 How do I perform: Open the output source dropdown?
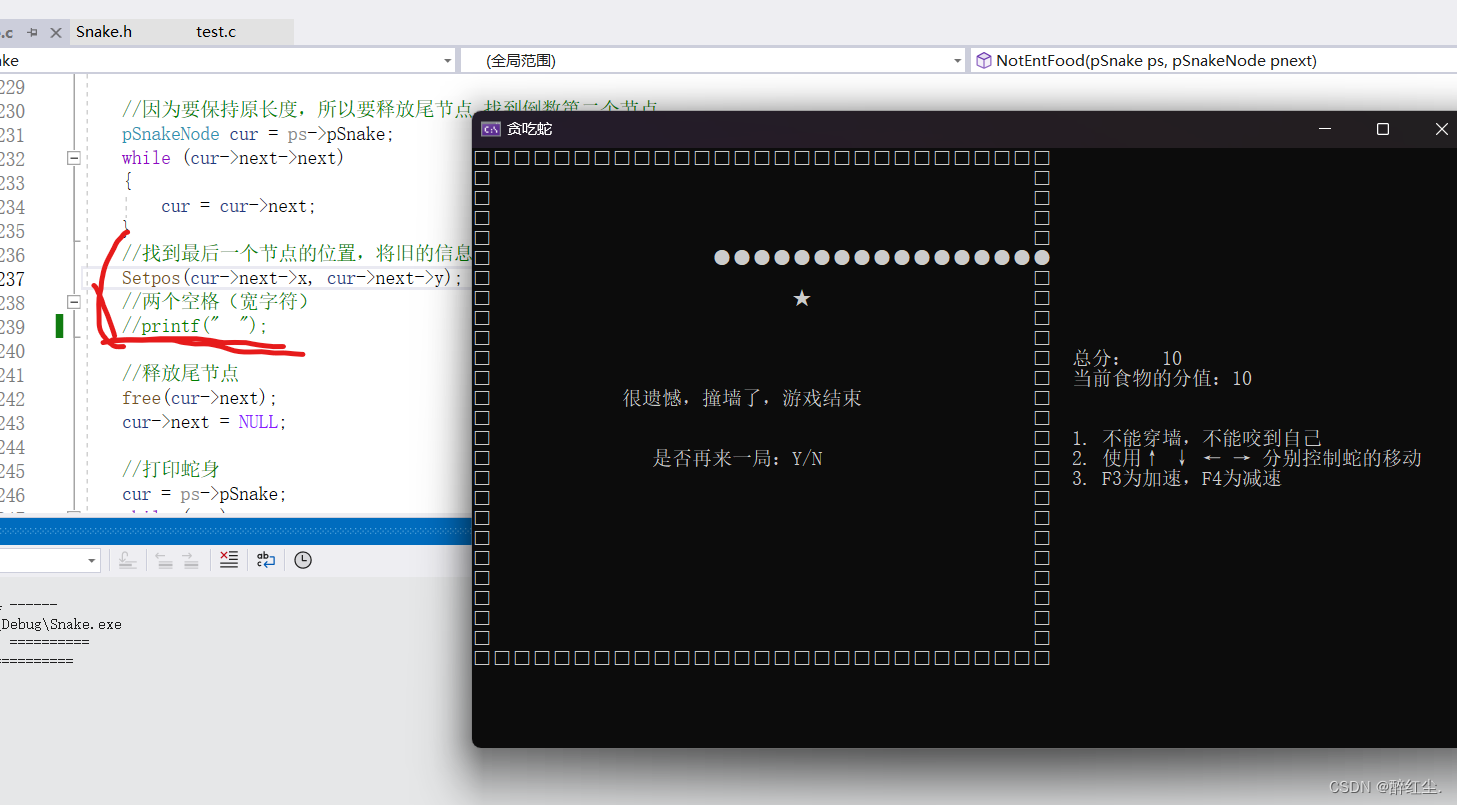point(92,560)
